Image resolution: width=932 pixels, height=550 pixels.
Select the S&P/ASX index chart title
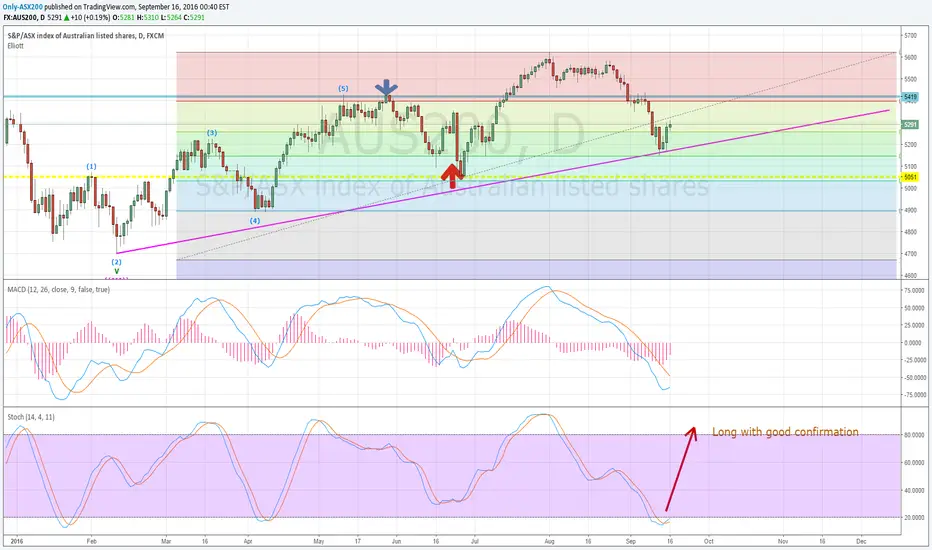coord(86,36)
